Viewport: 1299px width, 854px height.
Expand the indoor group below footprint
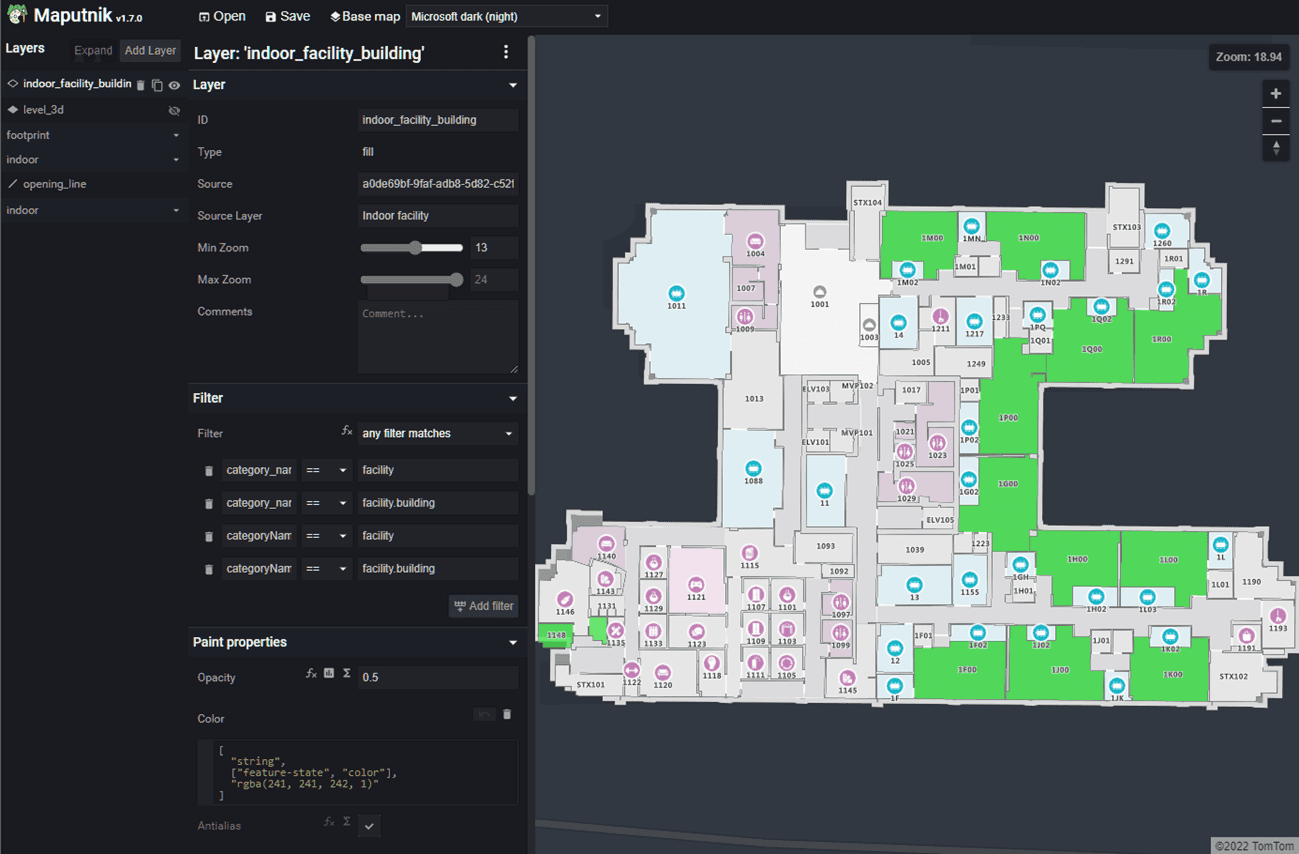(x=176, y=160)
